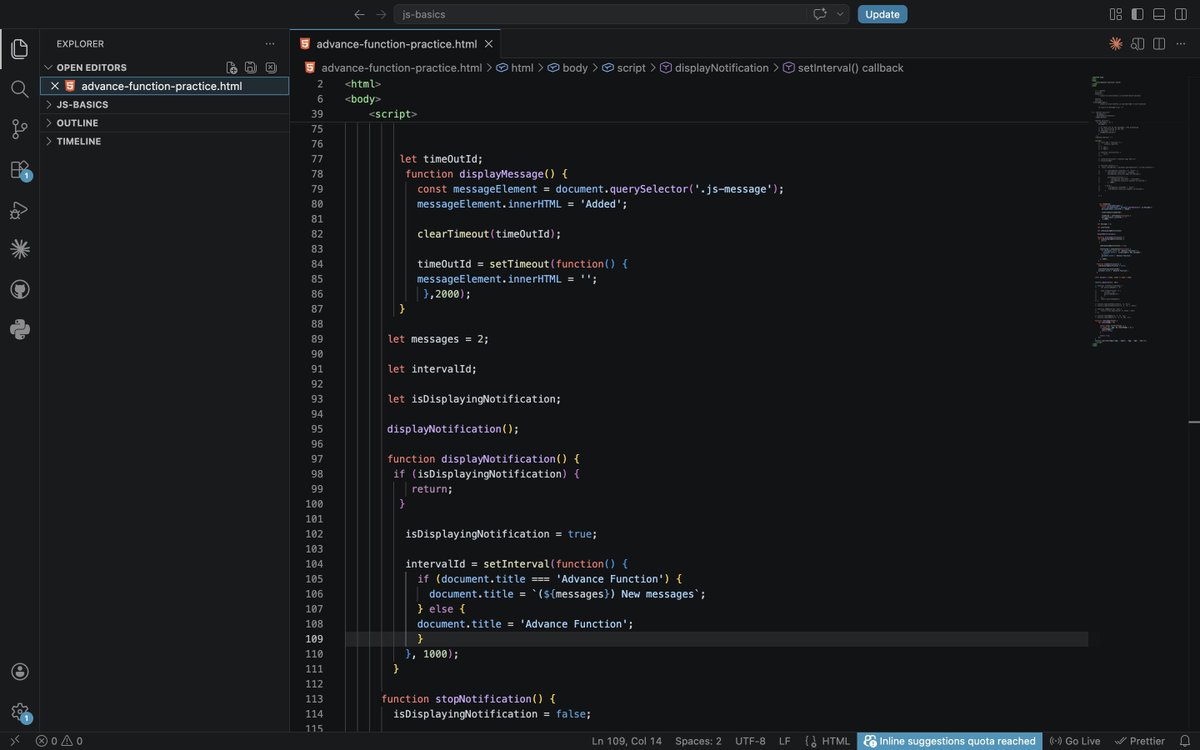This screenshot has height=750, width=1200.
Task: Select the advance-function-practice.html editor tab
Action: click(x=395, y=44)
